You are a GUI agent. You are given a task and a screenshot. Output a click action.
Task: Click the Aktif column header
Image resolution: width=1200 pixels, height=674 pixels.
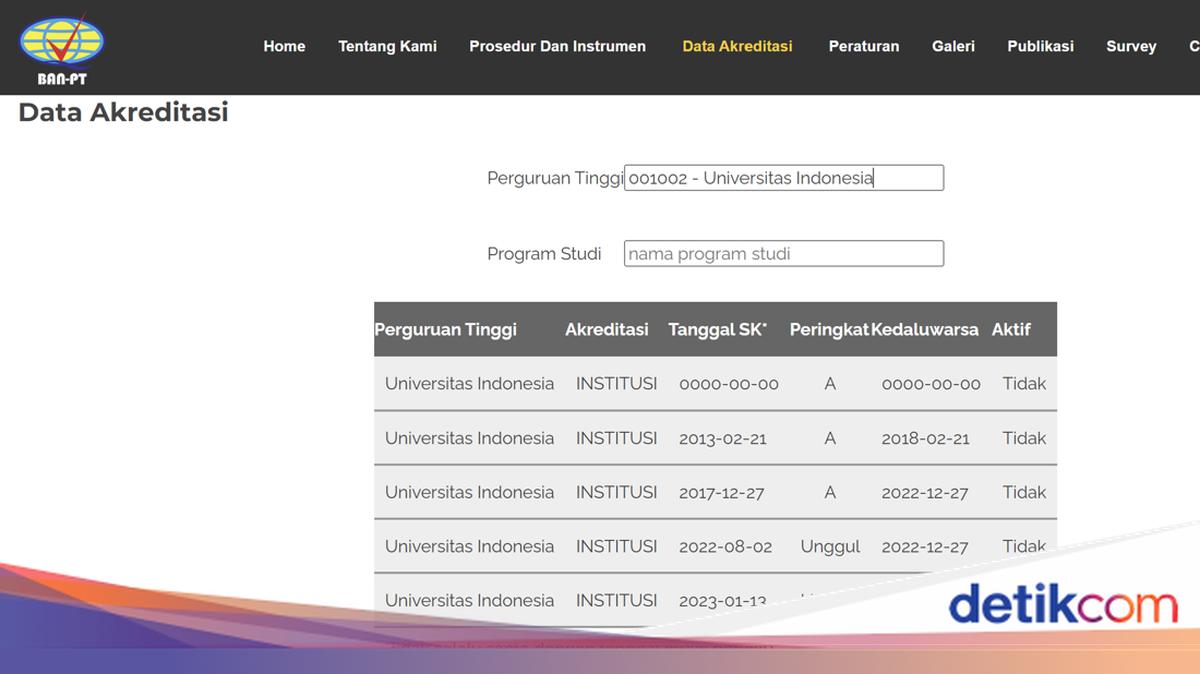1010,329
